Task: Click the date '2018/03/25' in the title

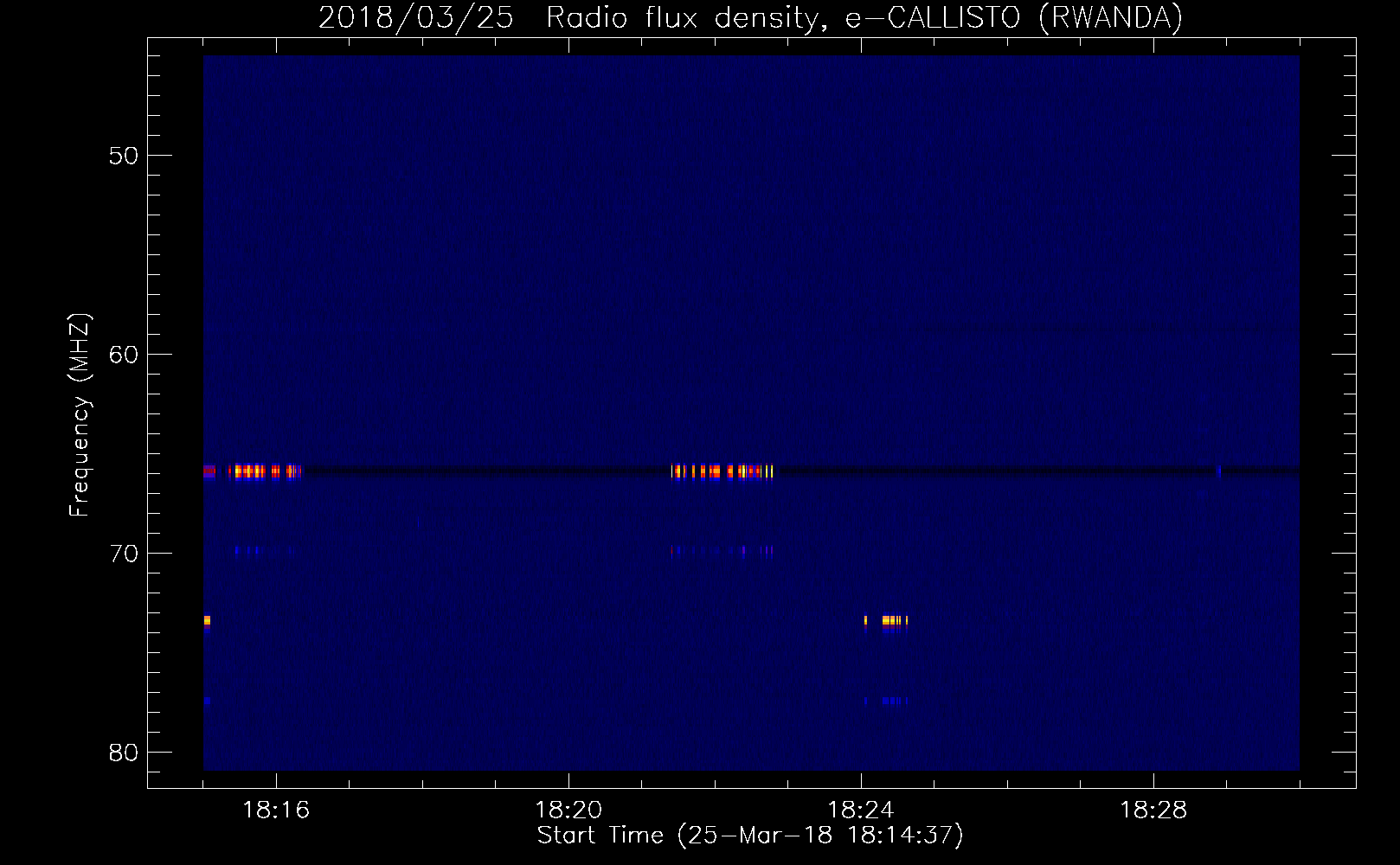Action: tap(416, 17)
